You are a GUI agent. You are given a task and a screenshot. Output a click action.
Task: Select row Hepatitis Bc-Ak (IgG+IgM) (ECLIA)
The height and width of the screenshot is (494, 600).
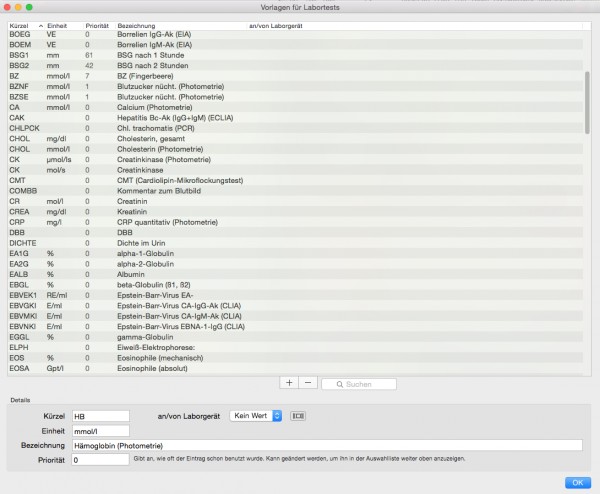(x=295, y=118)
